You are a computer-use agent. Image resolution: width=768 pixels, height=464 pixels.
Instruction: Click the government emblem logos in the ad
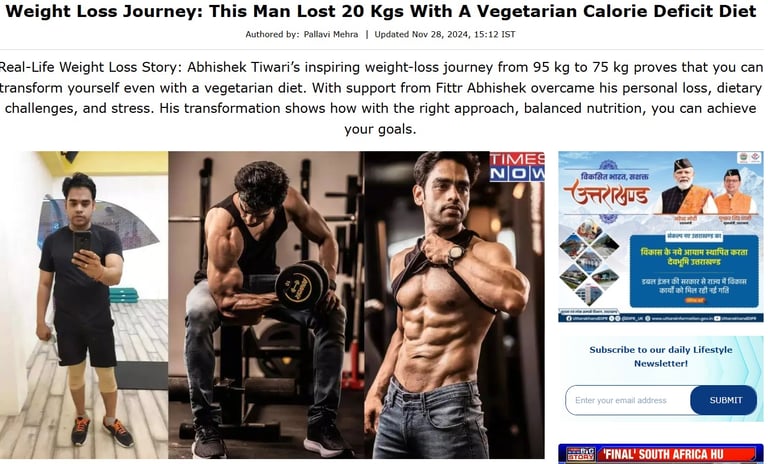point(749,157)
